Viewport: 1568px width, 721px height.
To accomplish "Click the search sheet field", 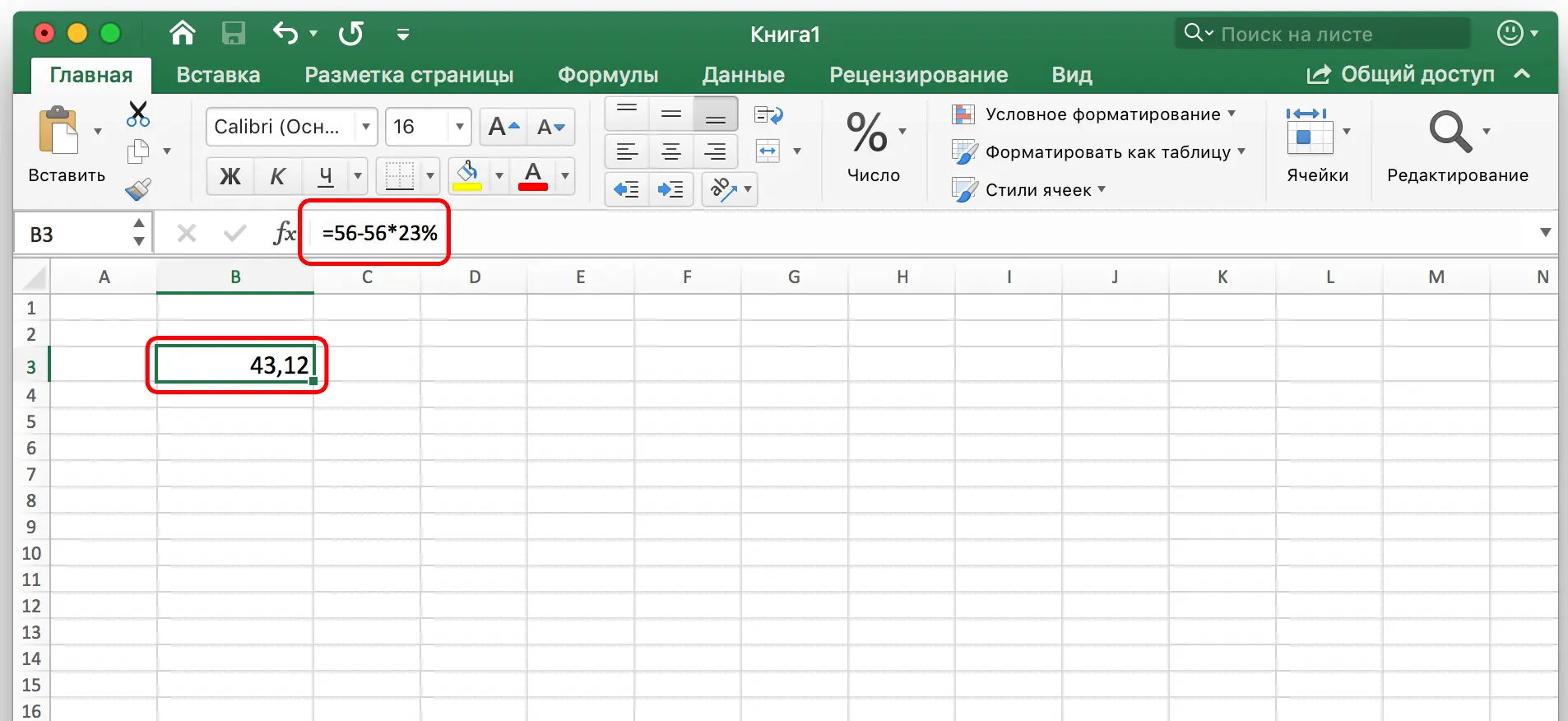I will click(1323, 34).
